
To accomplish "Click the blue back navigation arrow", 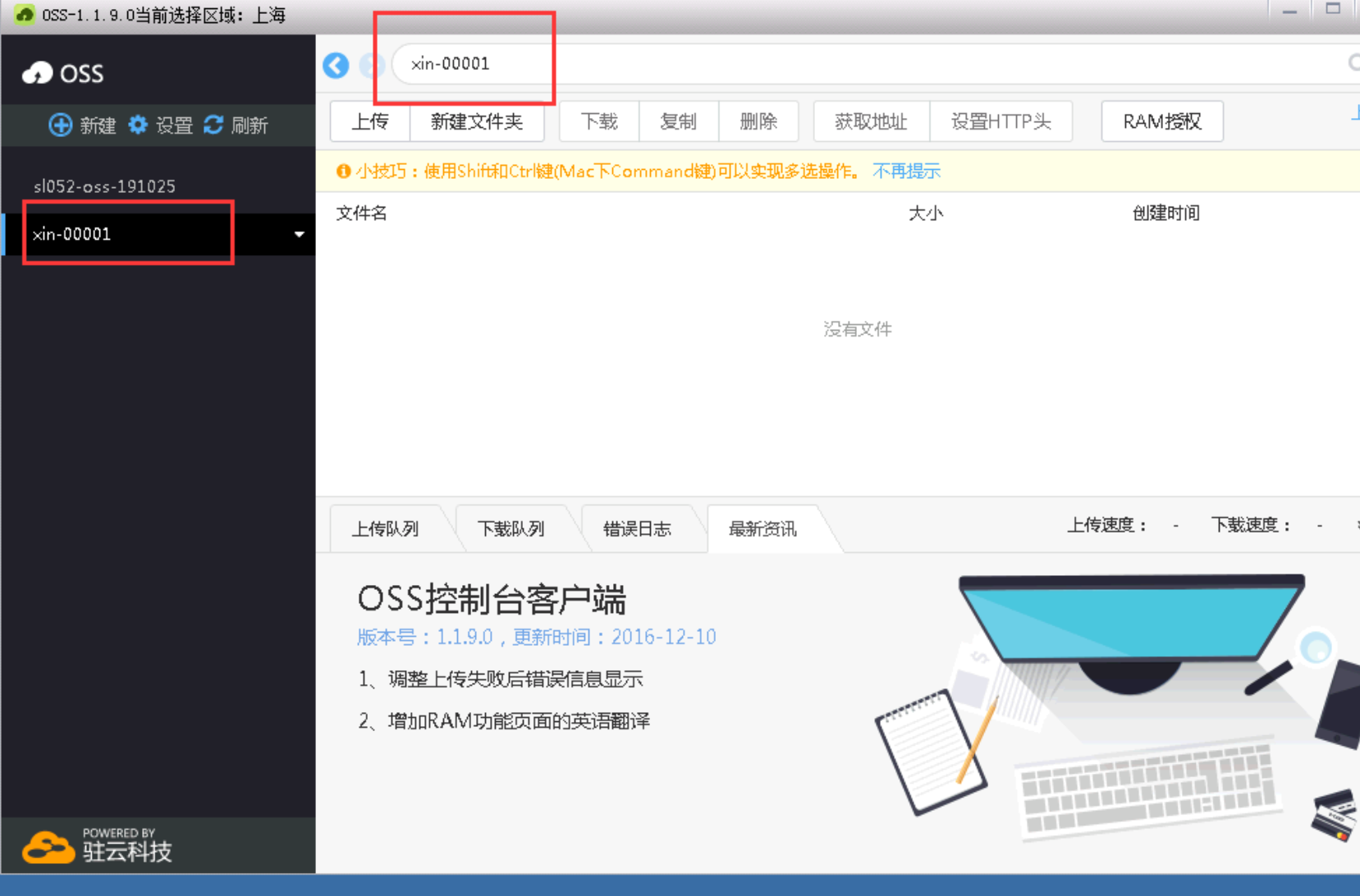I will coord(336,65).
